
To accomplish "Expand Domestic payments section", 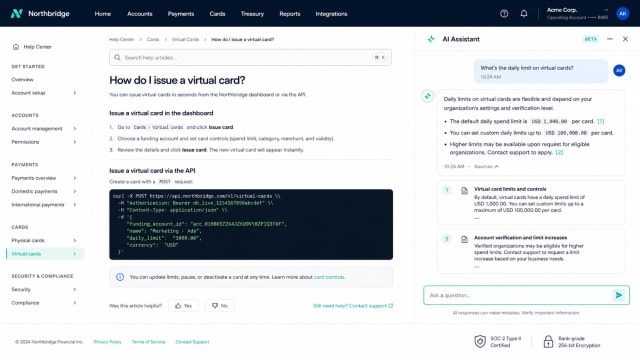I will pos(75,191).
